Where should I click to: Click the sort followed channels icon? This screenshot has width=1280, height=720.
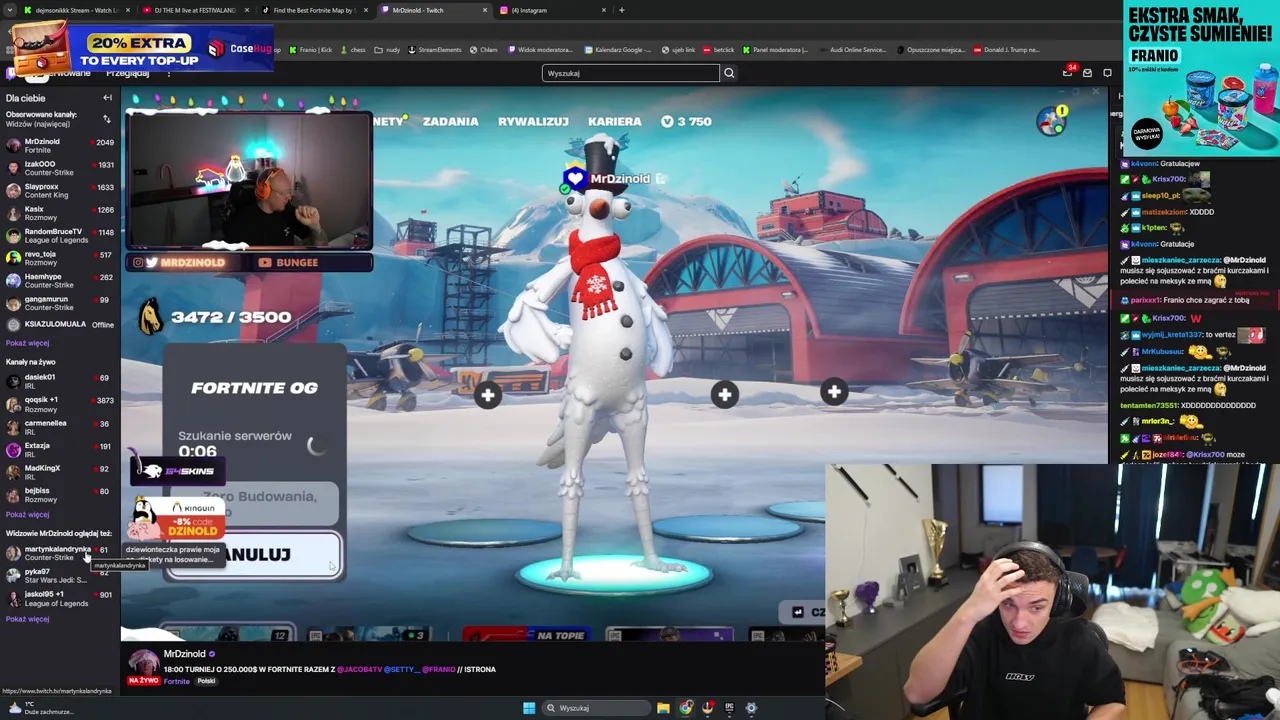(x=106, y=119)
